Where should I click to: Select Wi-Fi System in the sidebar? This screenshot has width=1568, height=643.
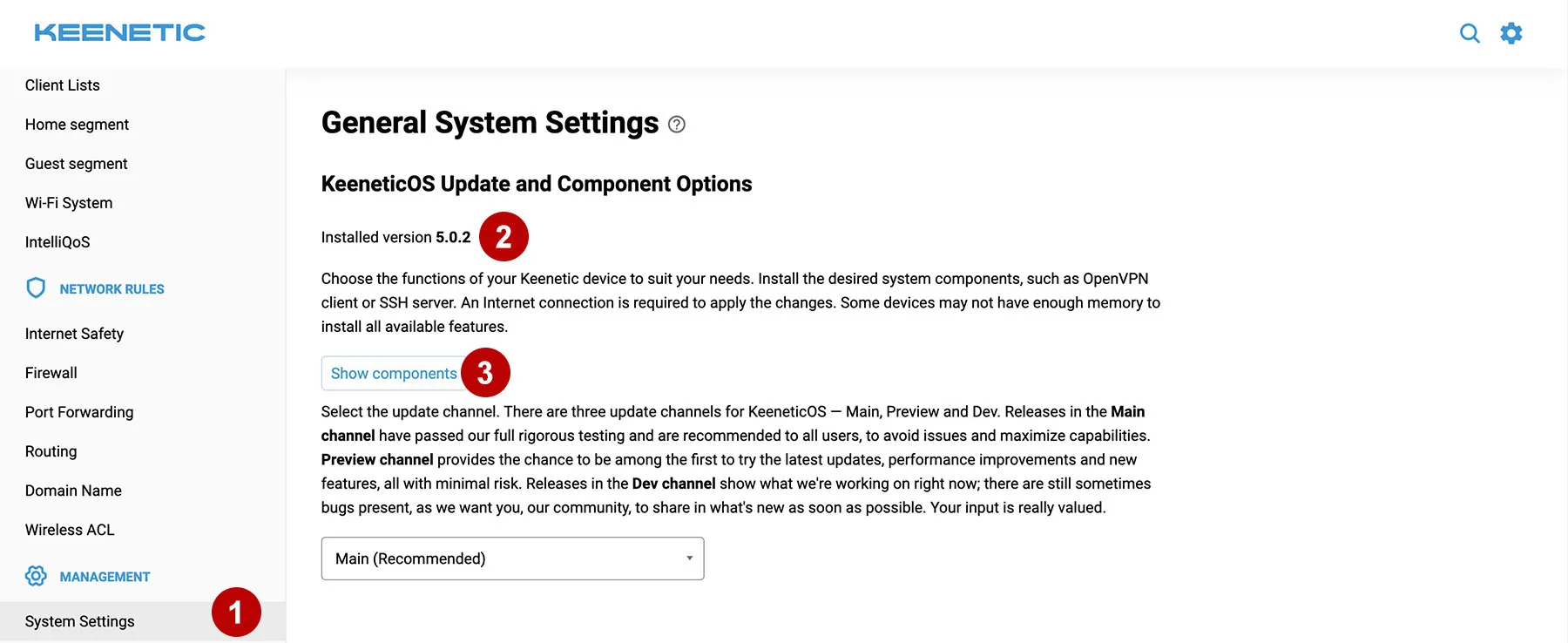[x=69, y=203]
